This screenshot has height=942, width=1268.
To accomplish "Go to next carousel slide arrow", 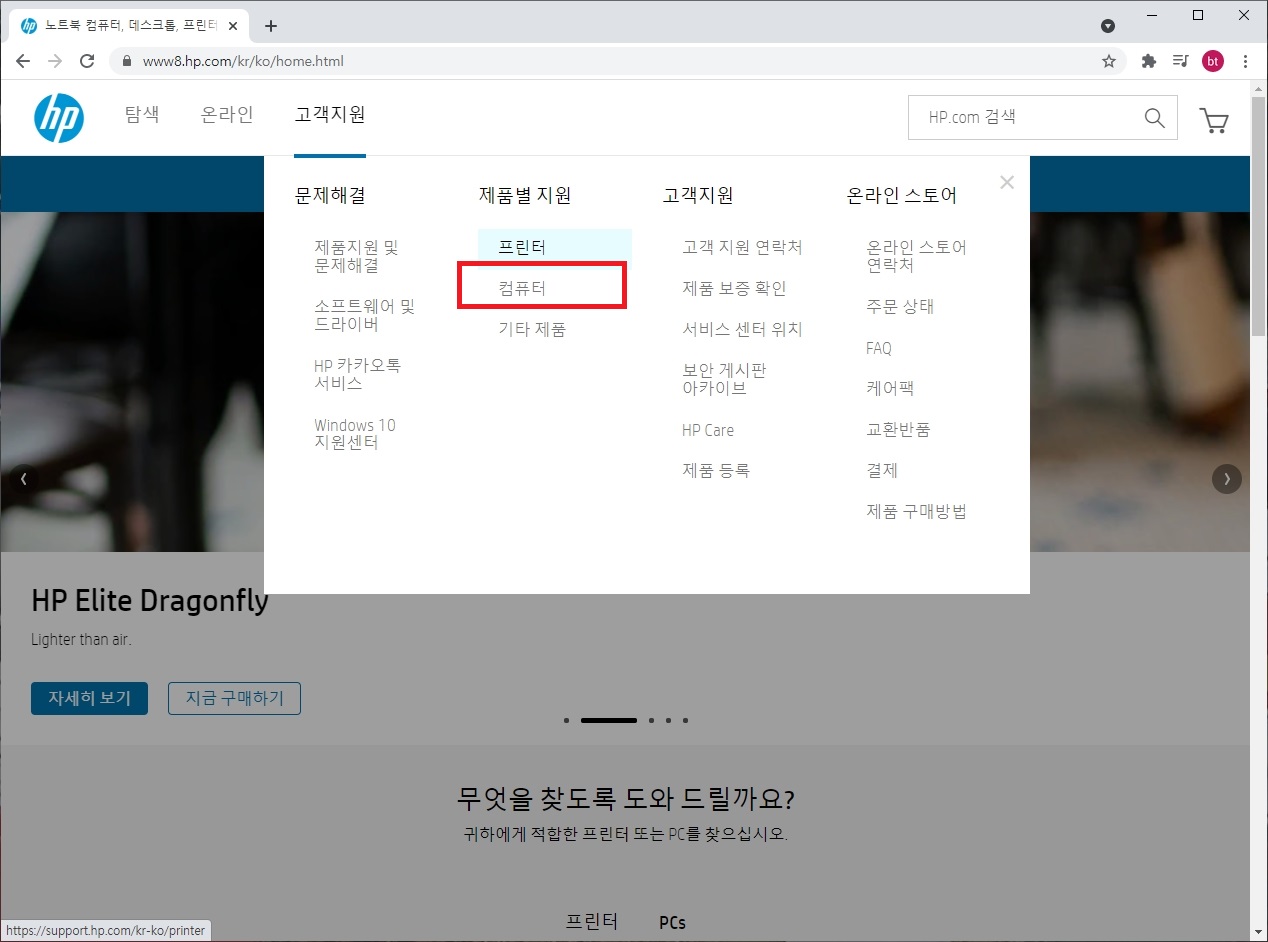I will tap(1227, 479).
